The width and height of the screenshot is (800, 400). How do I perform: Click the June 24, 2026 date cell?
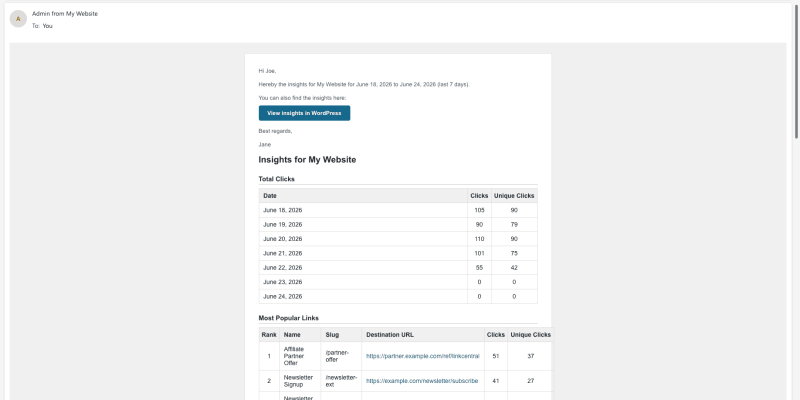click(363, 296)
